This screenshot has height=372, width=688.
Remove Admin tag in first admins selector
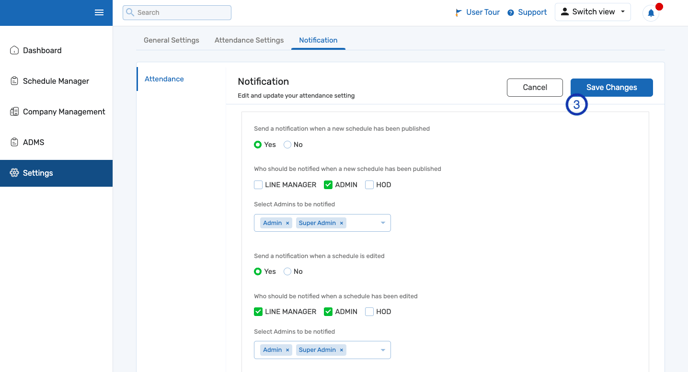tap(287, 223)
